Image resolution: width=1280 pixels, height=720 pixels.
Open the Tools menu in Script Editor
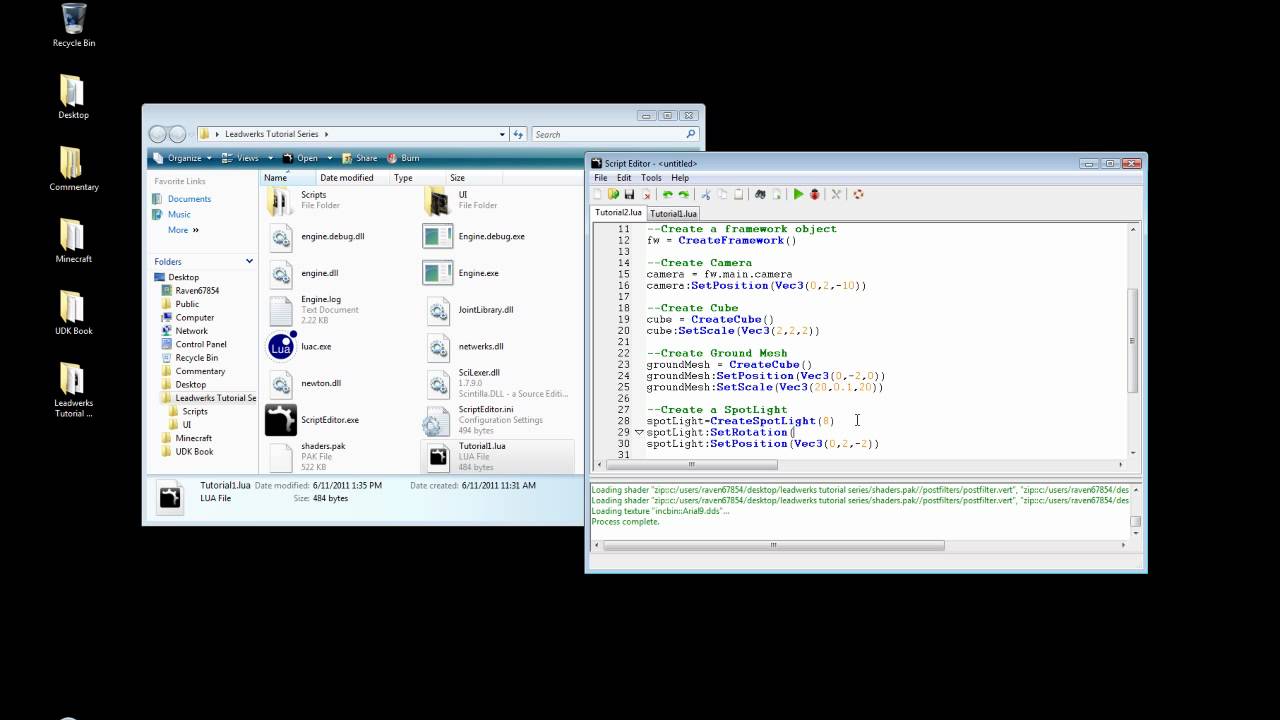tap(651, 178)
